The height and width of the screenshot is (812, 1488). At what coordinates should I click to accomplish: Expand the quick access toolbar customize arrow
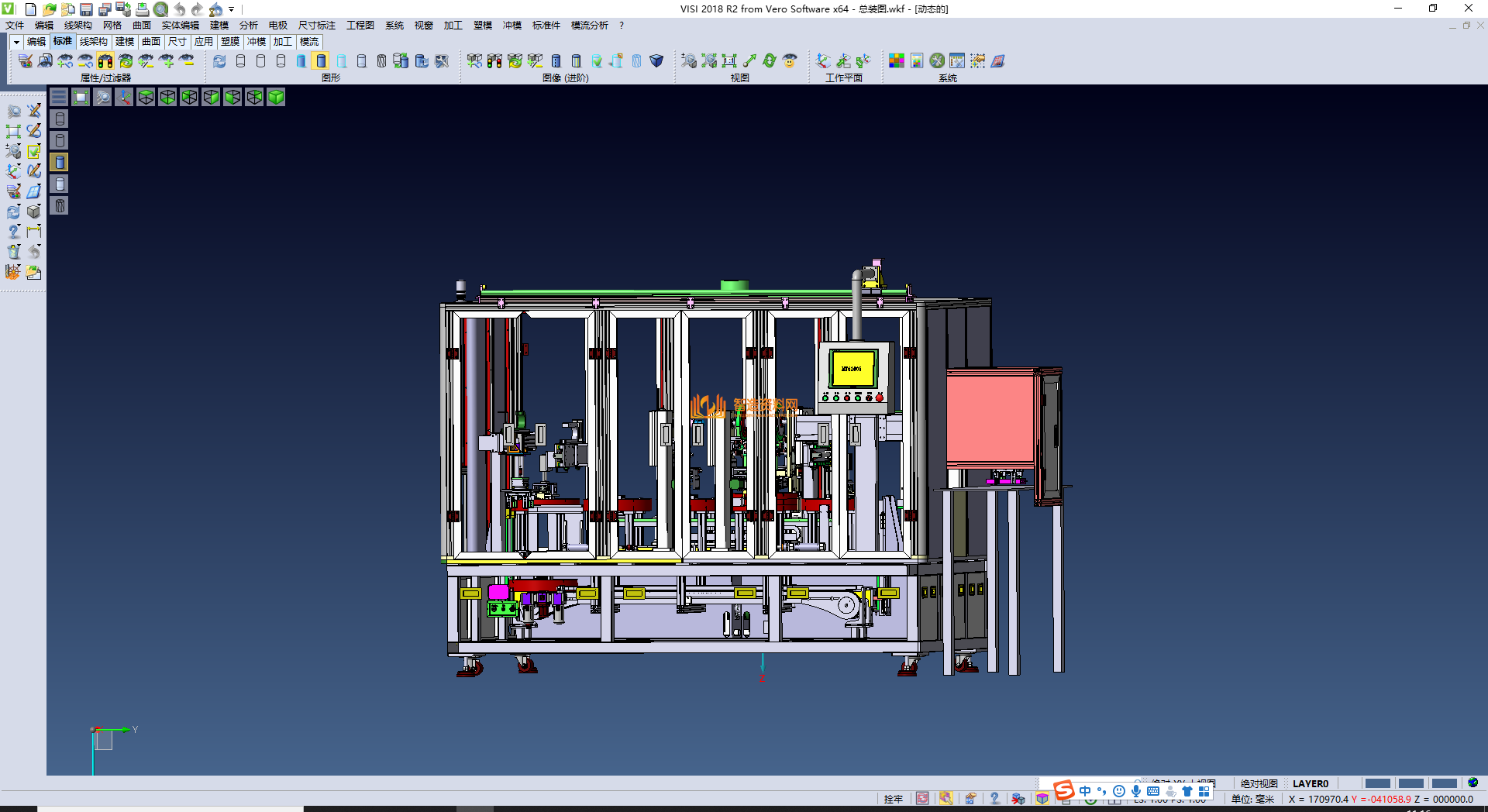click(x=232, y=9)
